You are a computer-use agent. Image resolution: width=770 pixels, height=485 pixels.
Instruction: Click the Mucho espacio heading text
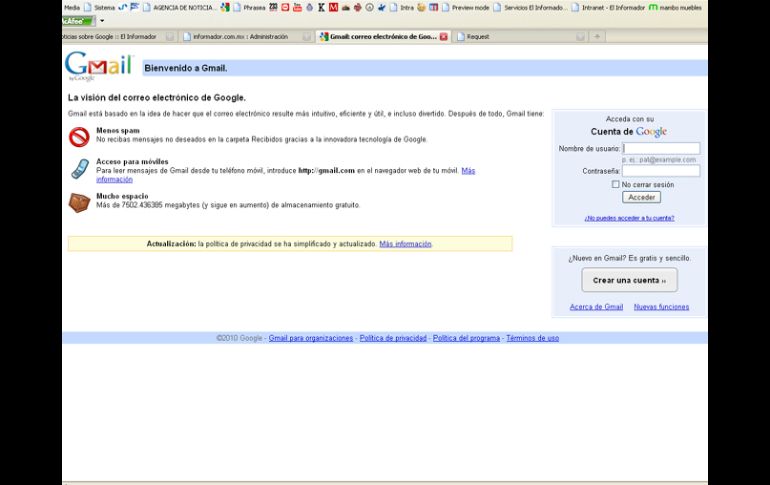(122, 196)
